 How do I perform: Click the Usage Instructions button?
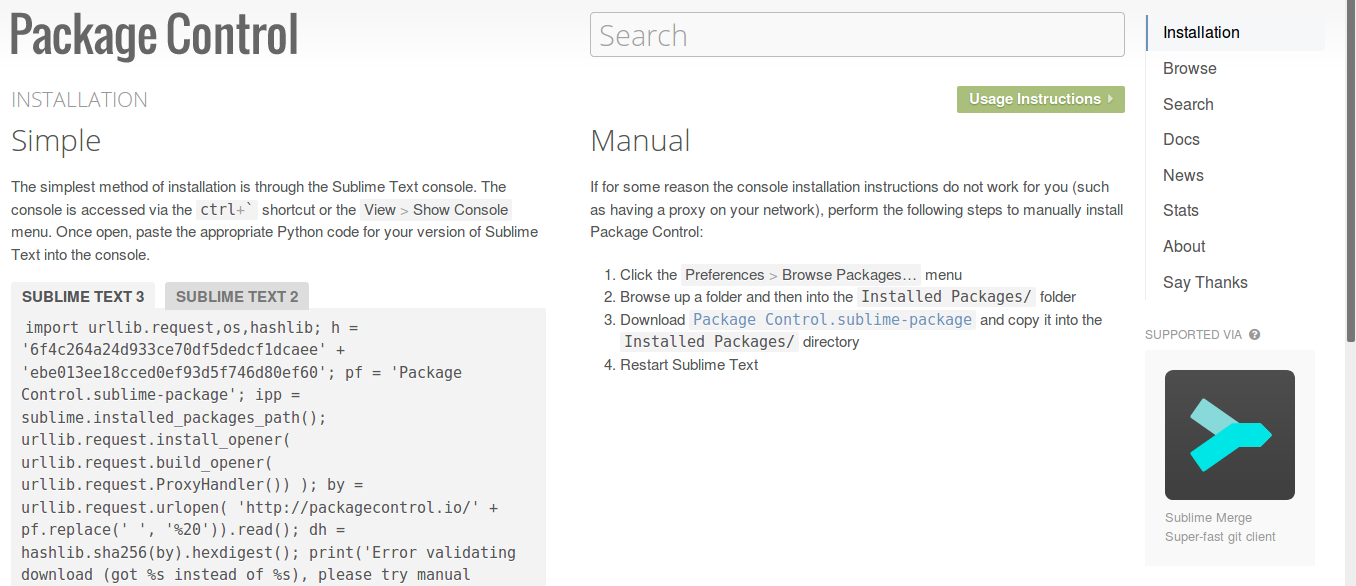point(1035,99)
